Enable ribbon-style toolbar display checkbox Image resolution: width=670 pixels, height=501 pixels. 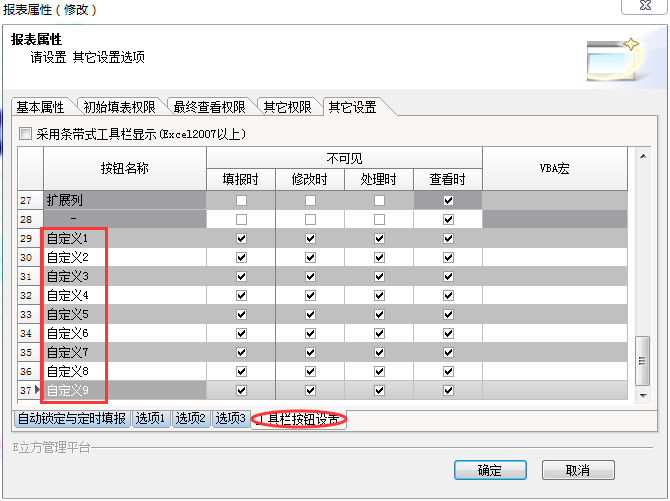[x=26, y=133]
